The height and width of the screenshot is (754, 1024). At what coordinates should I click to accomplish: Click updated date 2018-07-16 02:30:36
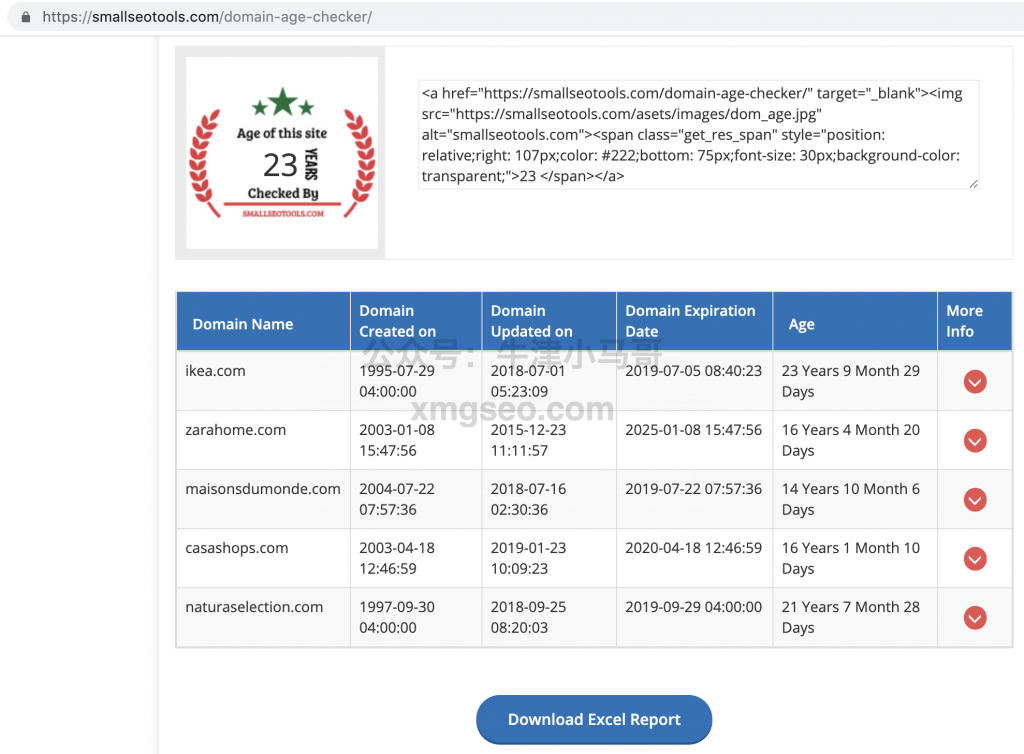[528, 499]
